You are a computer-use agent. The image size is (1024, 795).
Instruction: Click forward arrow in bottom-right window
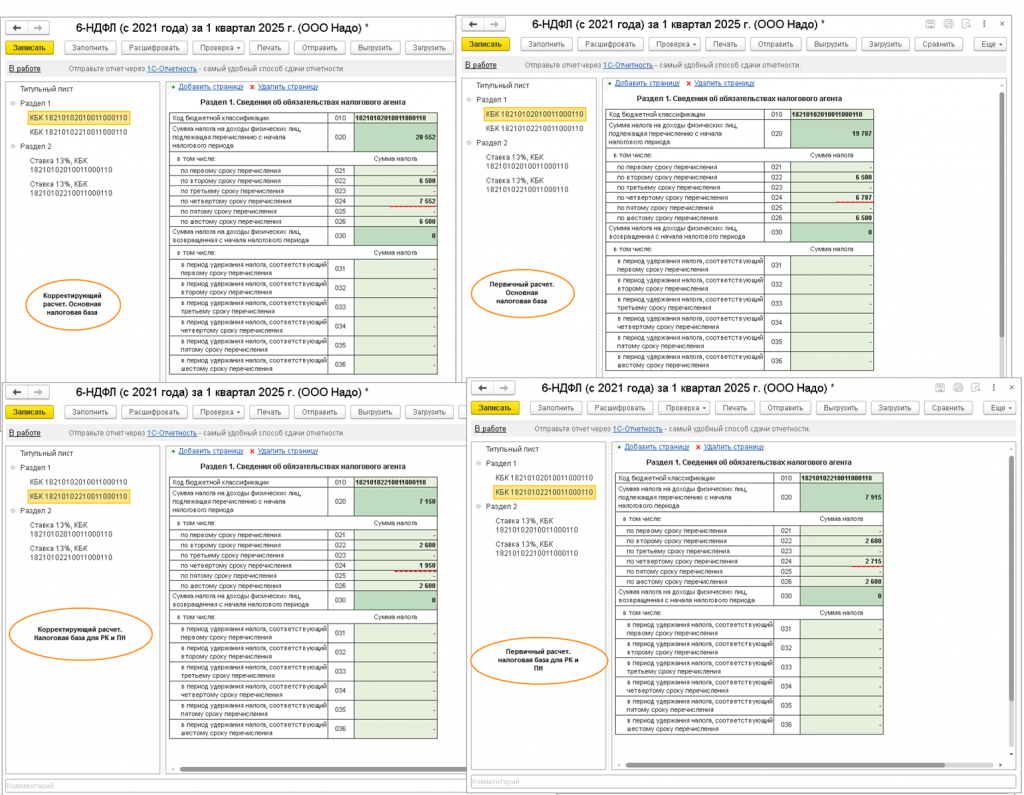504,388
